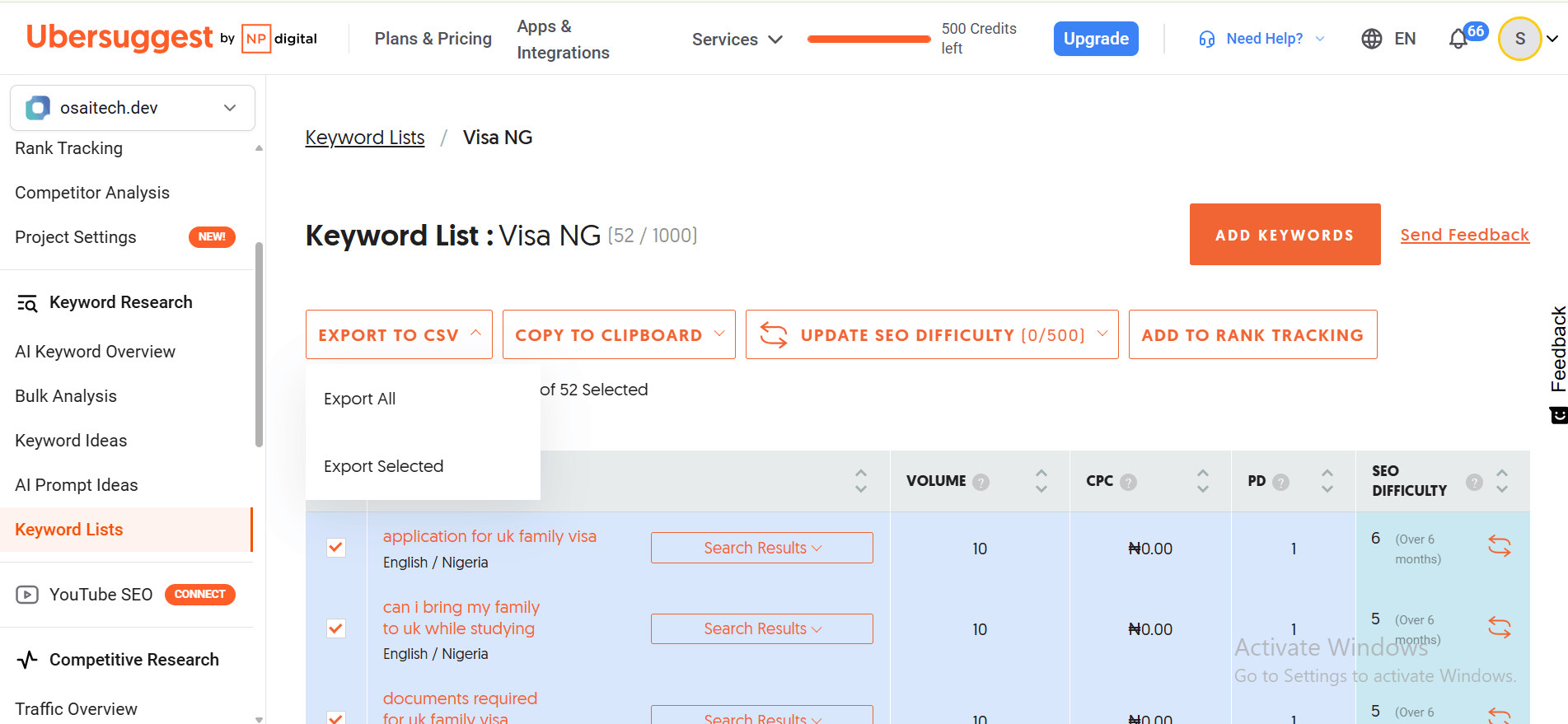Viewport: 1568px width, 724px height.
Task: Expand account menu chevron beside avatar
Action: tap(1552, 39)
